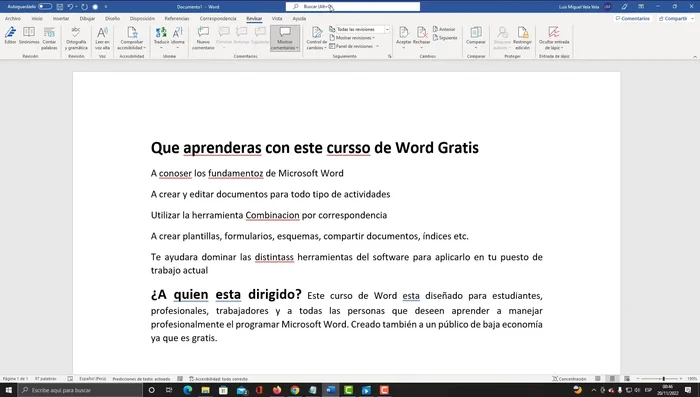Switch to the Insertar tab
Image resolution: width=700 pixels, height=397 pixels.
click(61, 19)
